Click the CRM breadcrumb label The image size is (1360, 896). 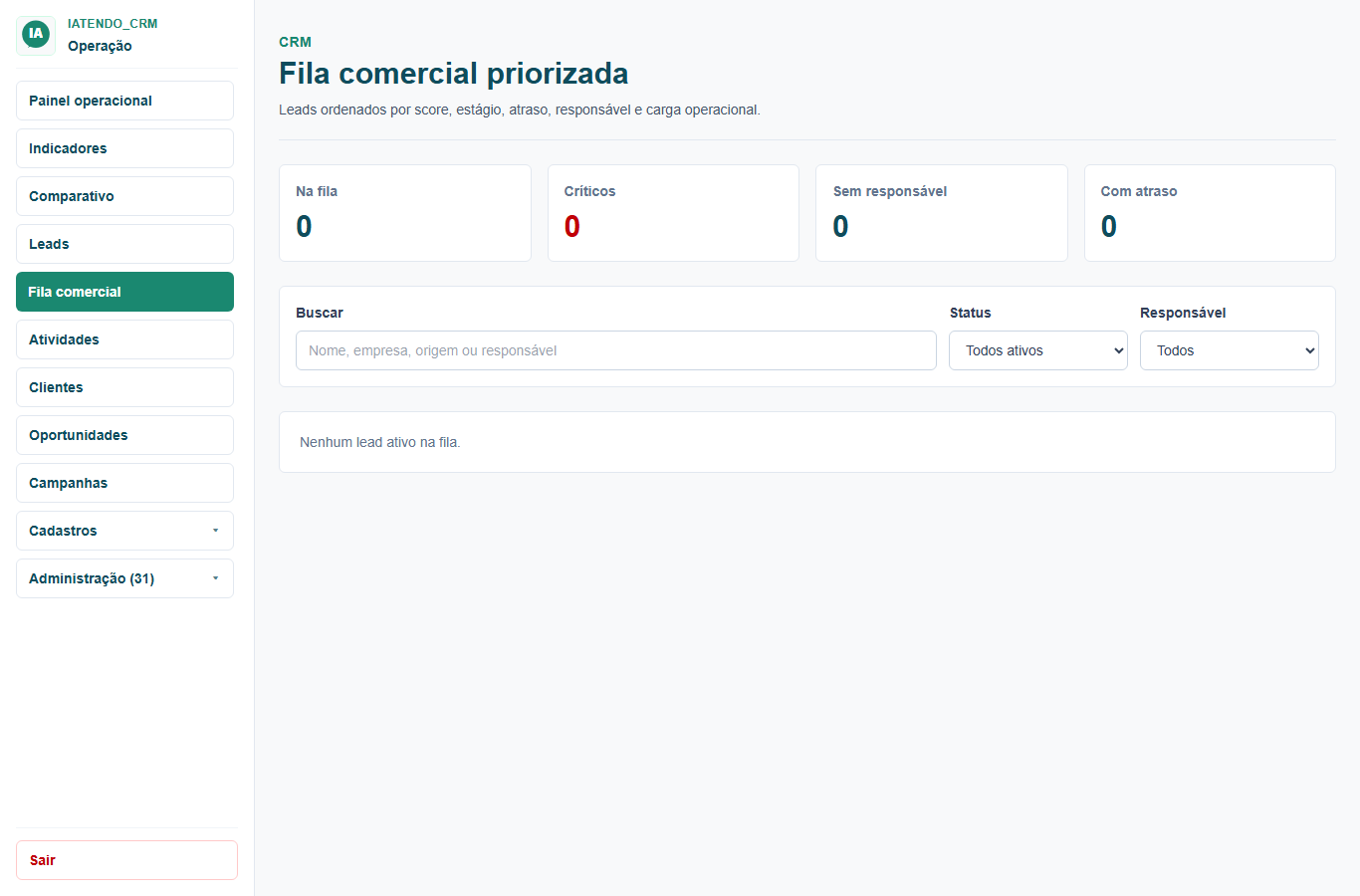click(295, 42)
